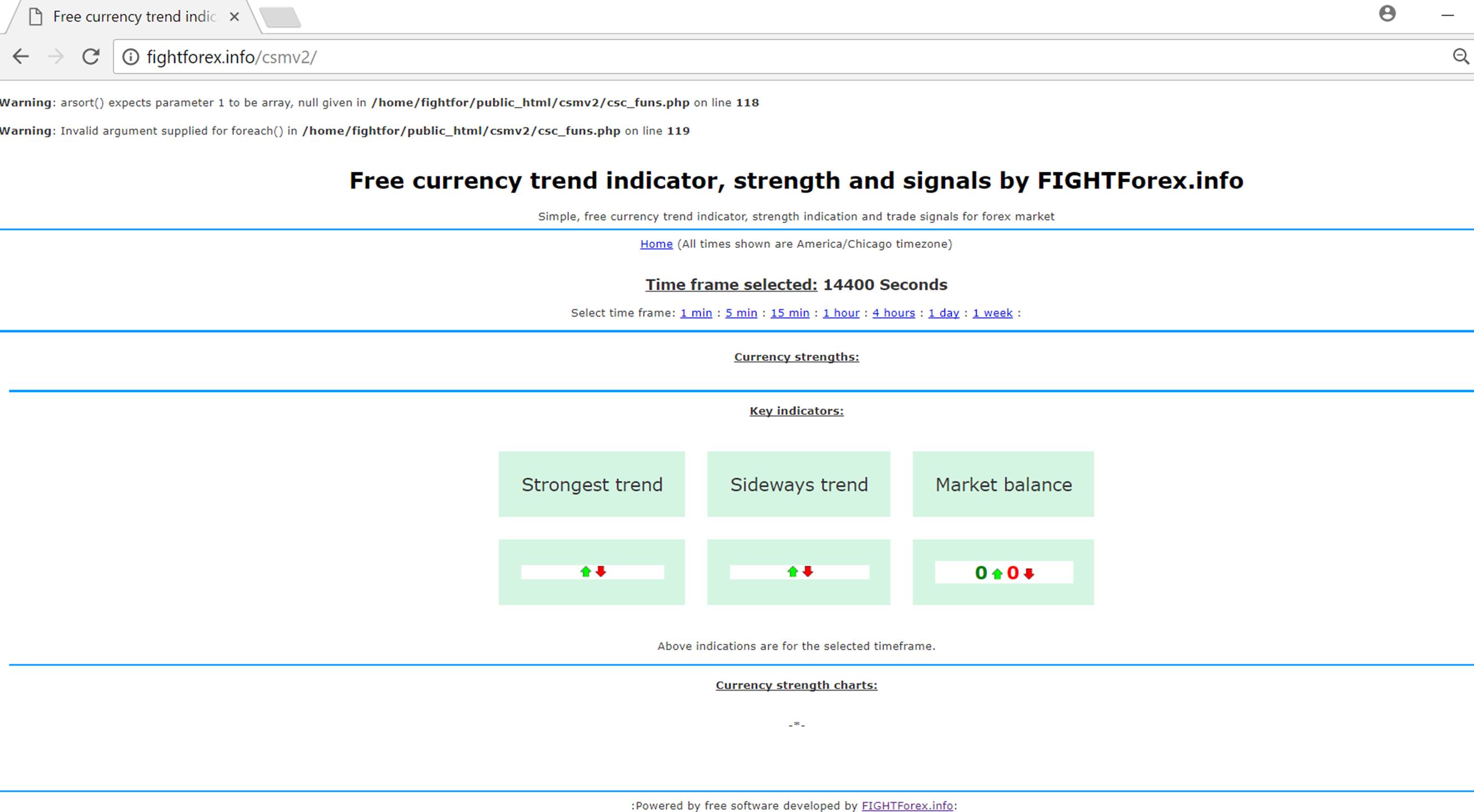Click the Sideways trend box
The height and width of the screenshot is (812, 1474).
tap(799, 484)
